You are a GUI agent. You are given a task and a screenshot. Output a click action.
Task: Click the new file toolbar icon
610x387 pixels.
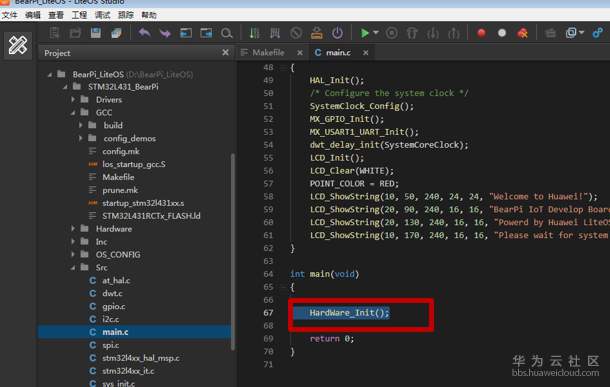[x=54, y=33]
